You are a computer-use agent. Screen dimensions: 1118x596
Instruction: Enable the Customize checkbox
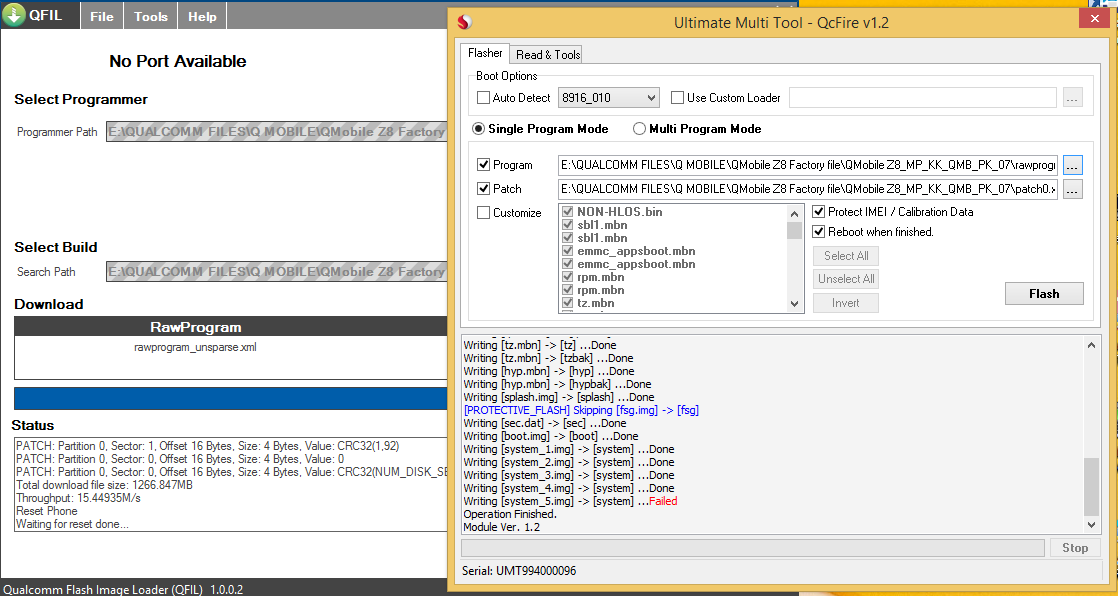point(483,212)
